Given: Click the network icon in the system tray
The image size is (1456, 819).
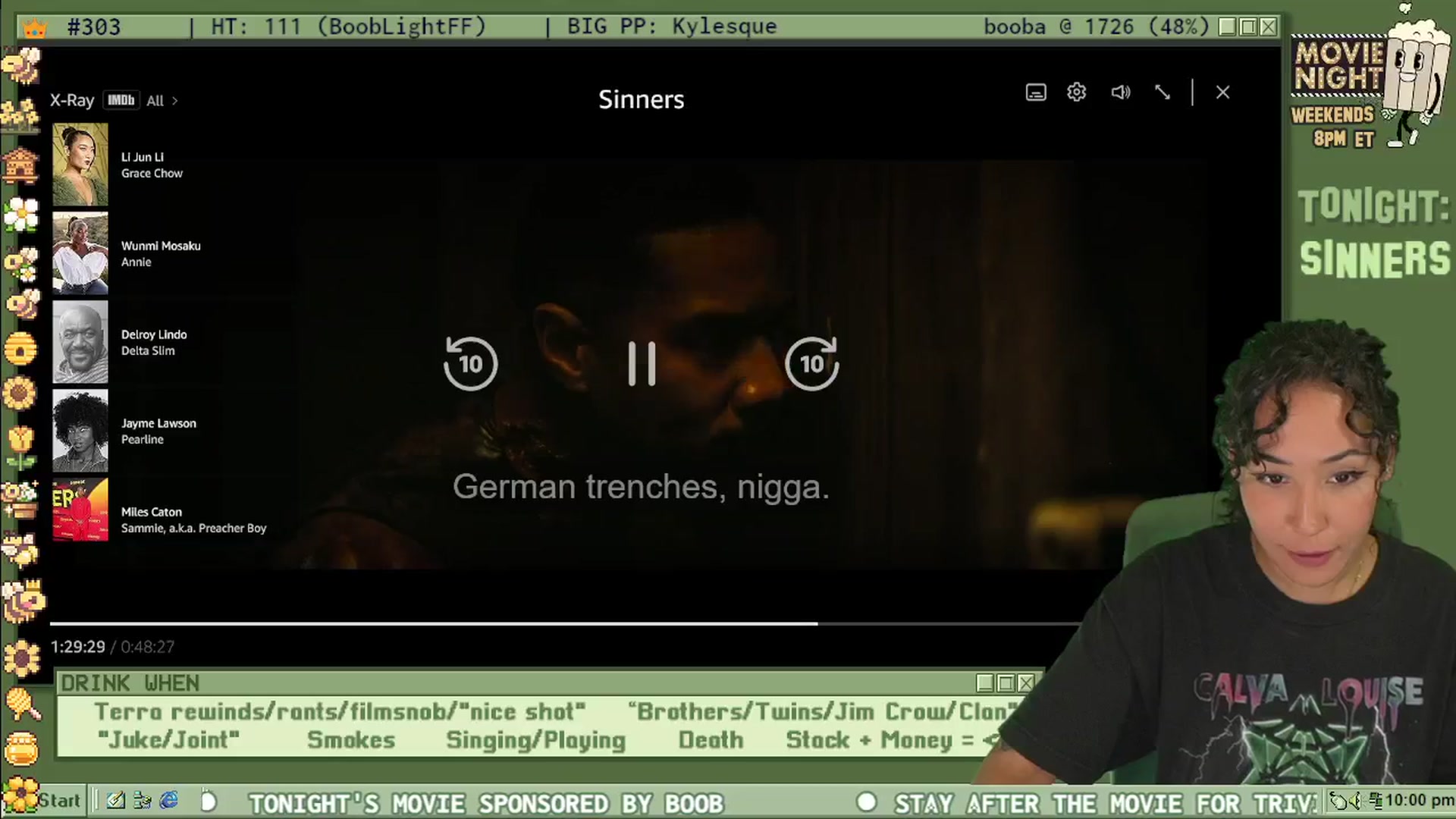Looking at the screenshot, I should pyautogui.click(x=1375, y=801).
